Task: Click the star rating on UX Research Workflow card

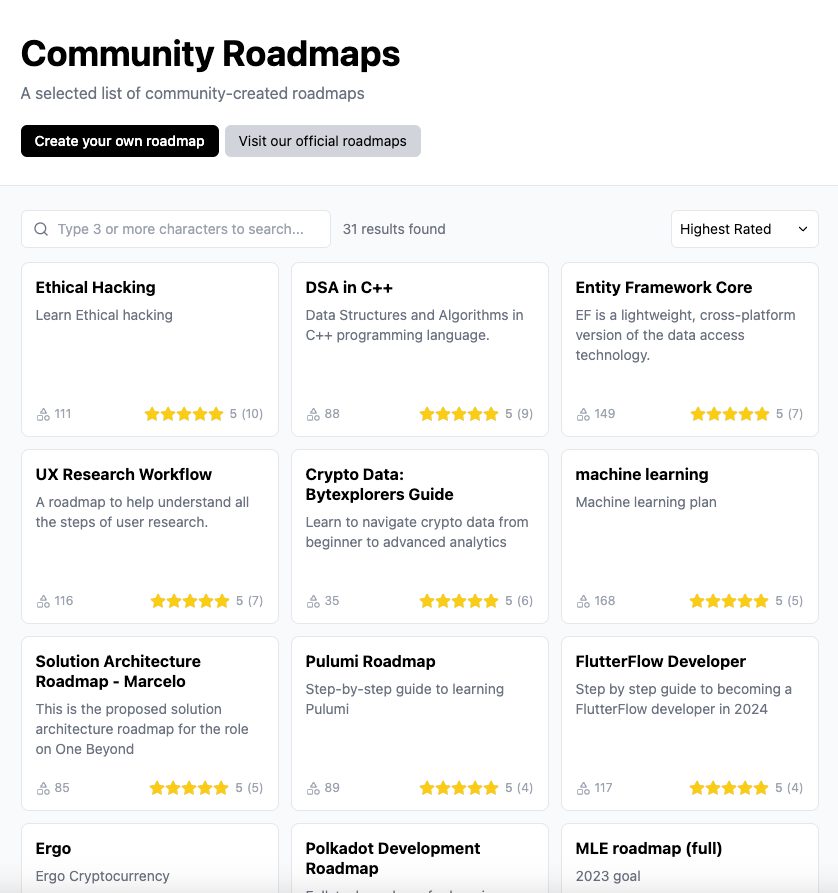Action: [x=190, y=601]
